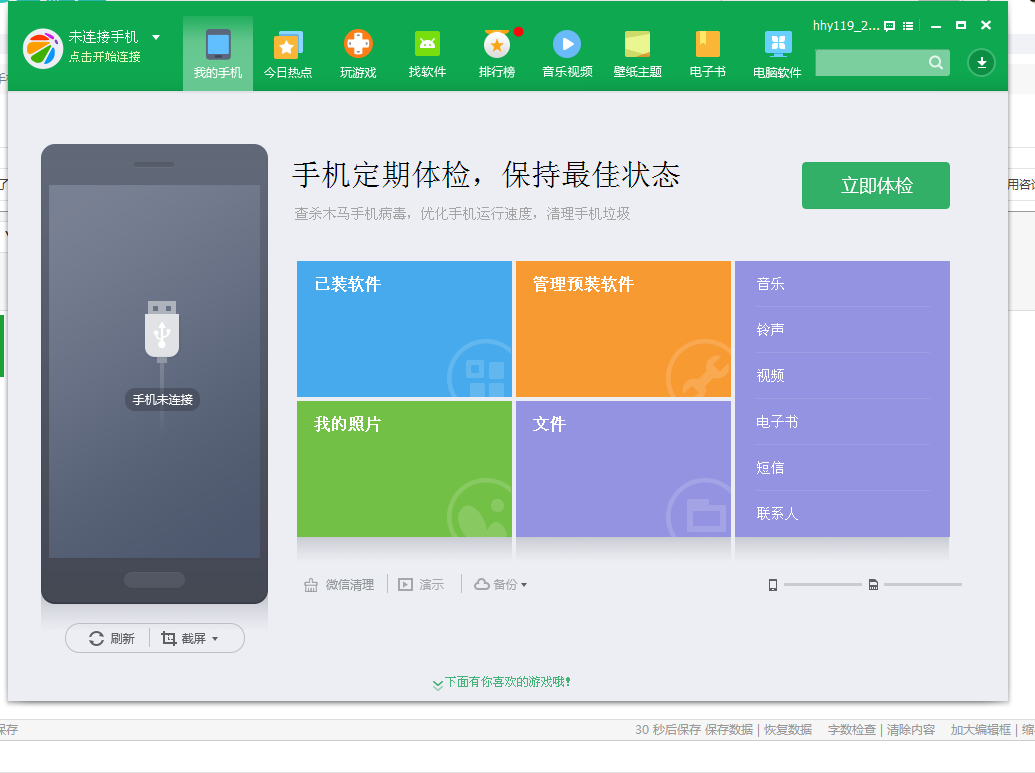Switch to the 我的手机 tab
Screen dimensions: 1035x773
click(x=218, y=53)
